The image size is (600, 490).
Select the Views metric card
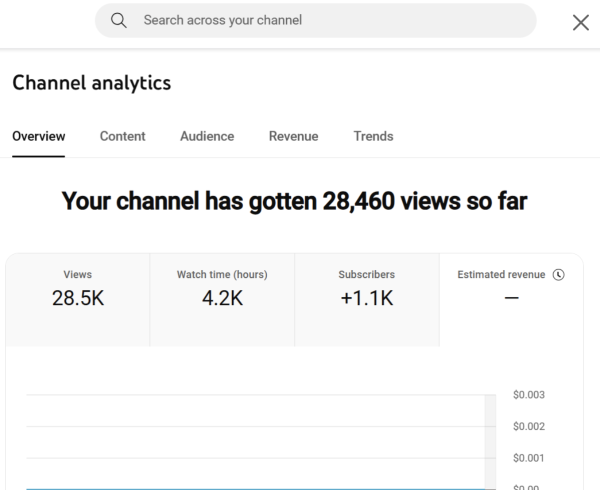point(78,299)
